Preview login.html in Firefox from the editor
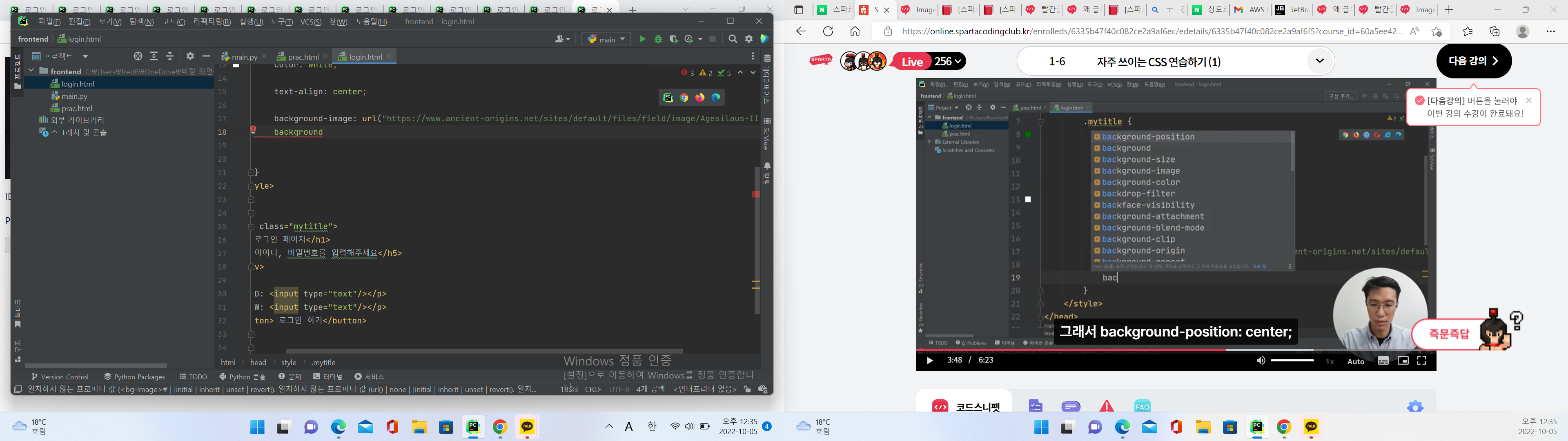This screenshot has width=1568, height=441. (x=700, y=98)
